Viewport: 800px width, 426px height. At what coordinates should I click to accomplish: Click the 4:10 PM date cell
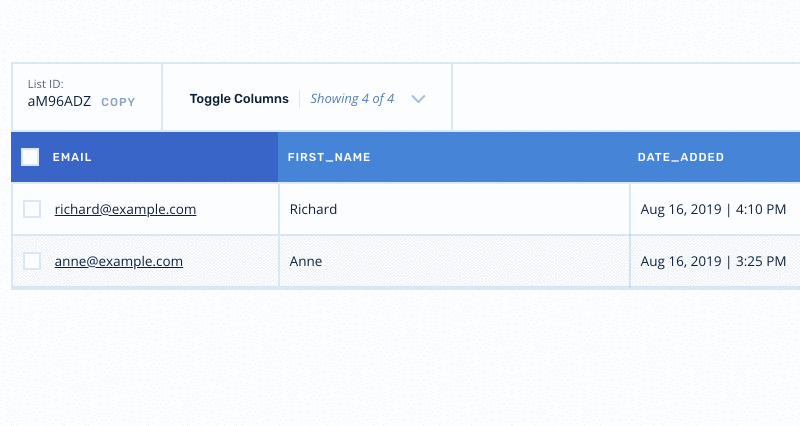click(x=713, y=209)
